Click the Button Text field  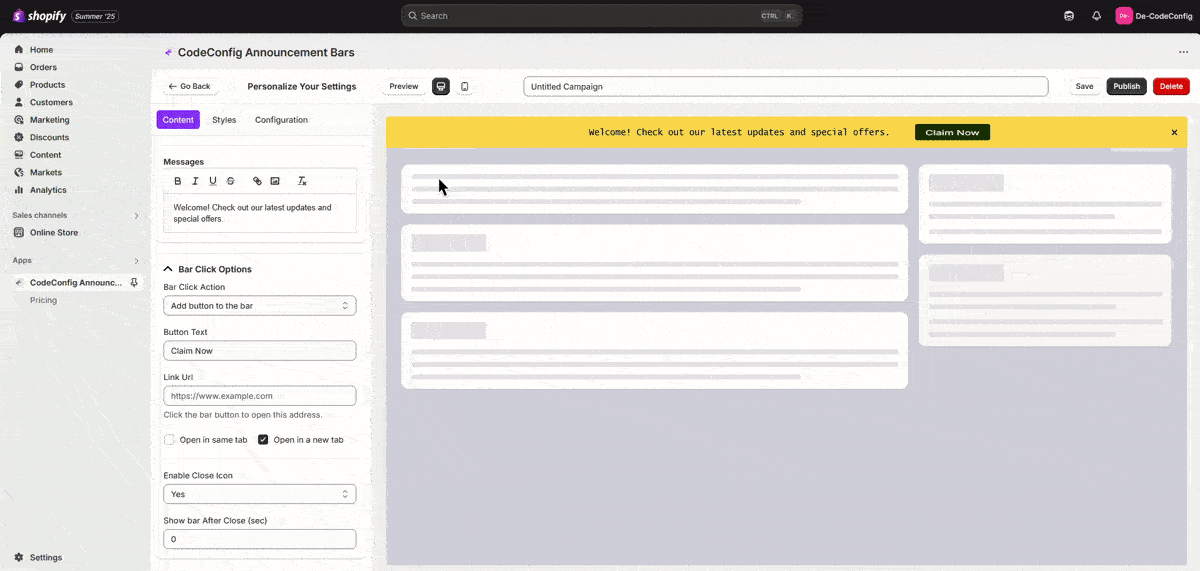click(260, 351)
